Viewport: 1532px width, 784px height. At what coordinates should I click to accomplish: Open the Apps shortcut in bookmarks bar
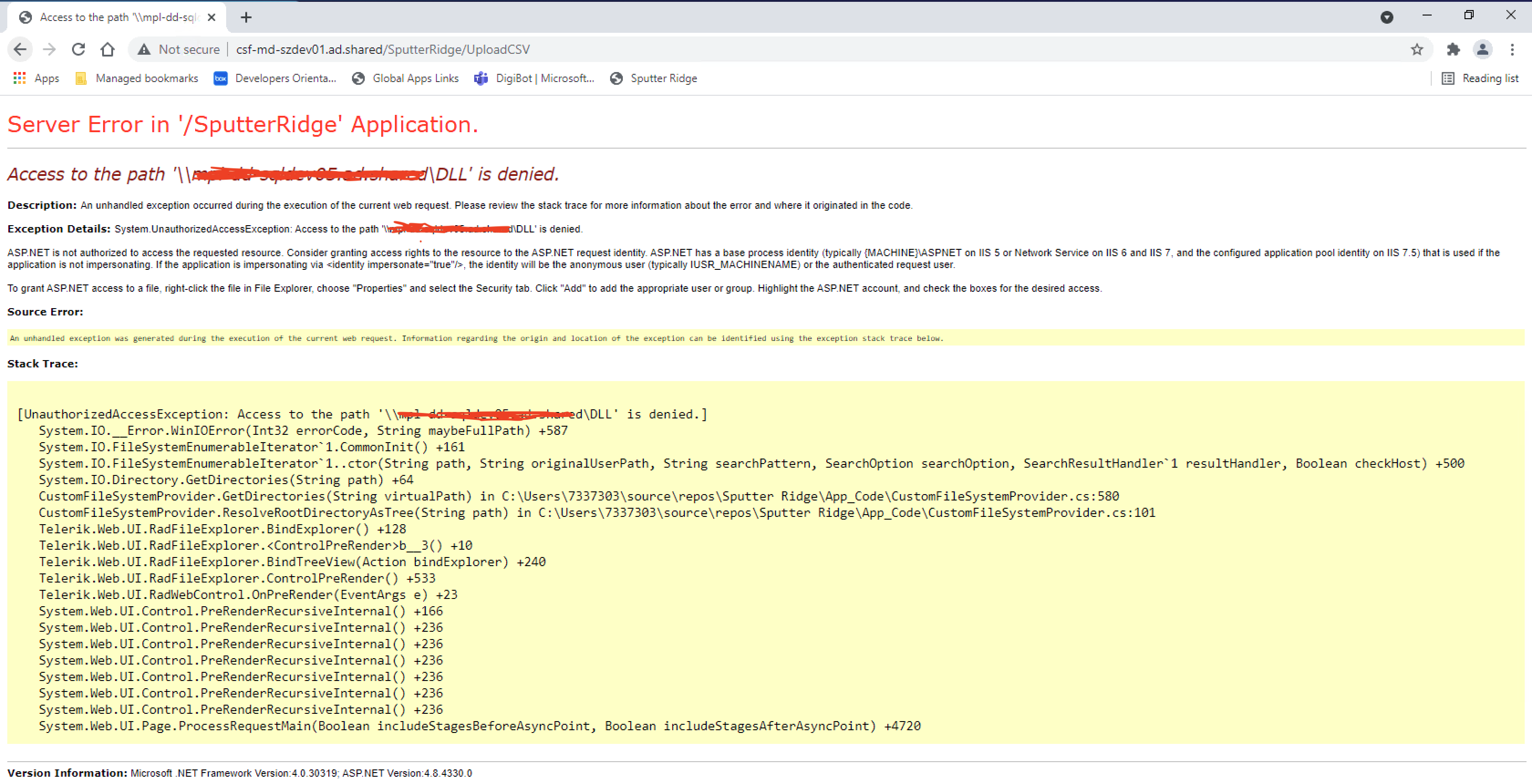coord(36,78)
